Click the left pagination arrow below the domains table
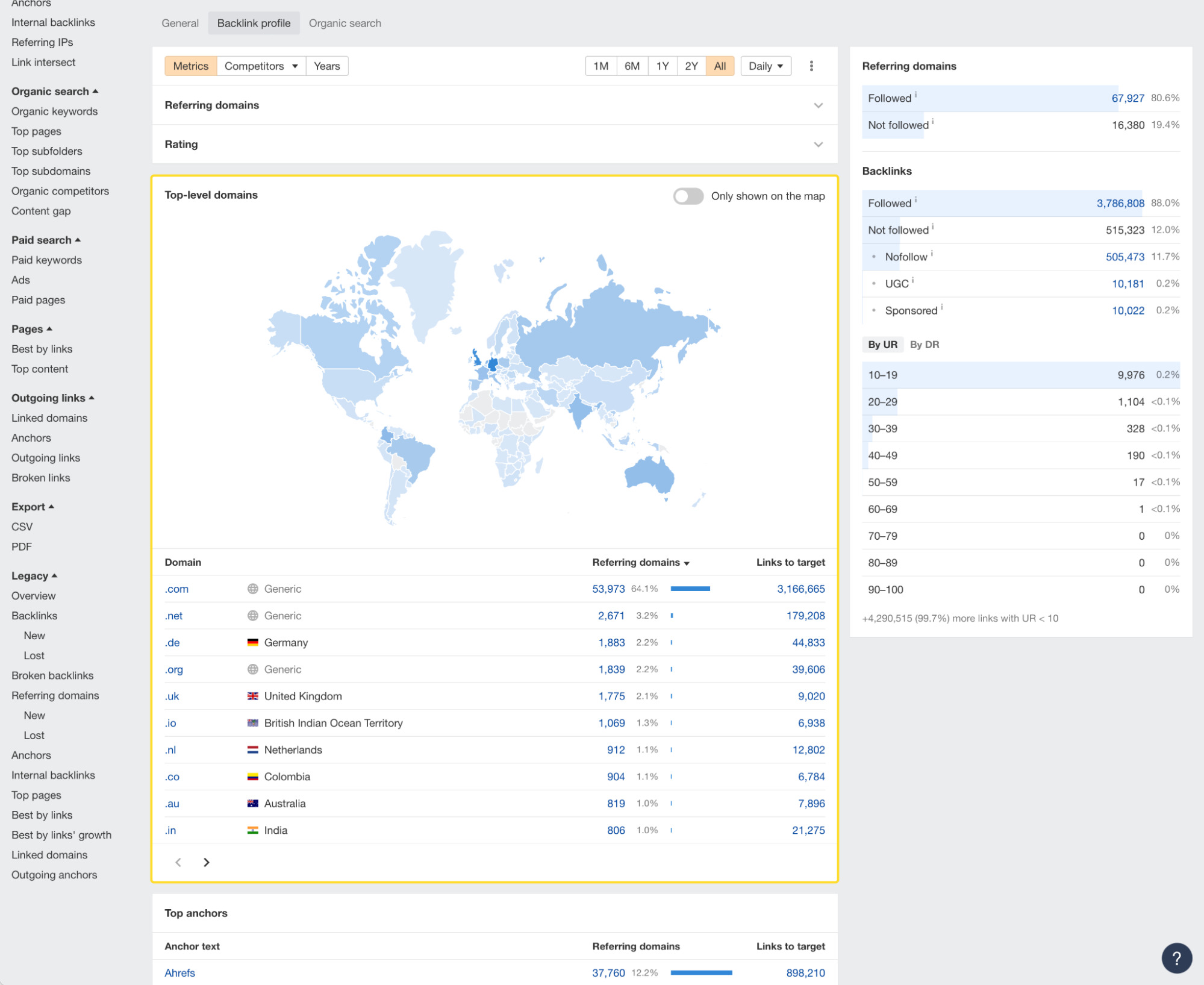The height and width of the screenshot is (985, 1204). tap(178, 862)
